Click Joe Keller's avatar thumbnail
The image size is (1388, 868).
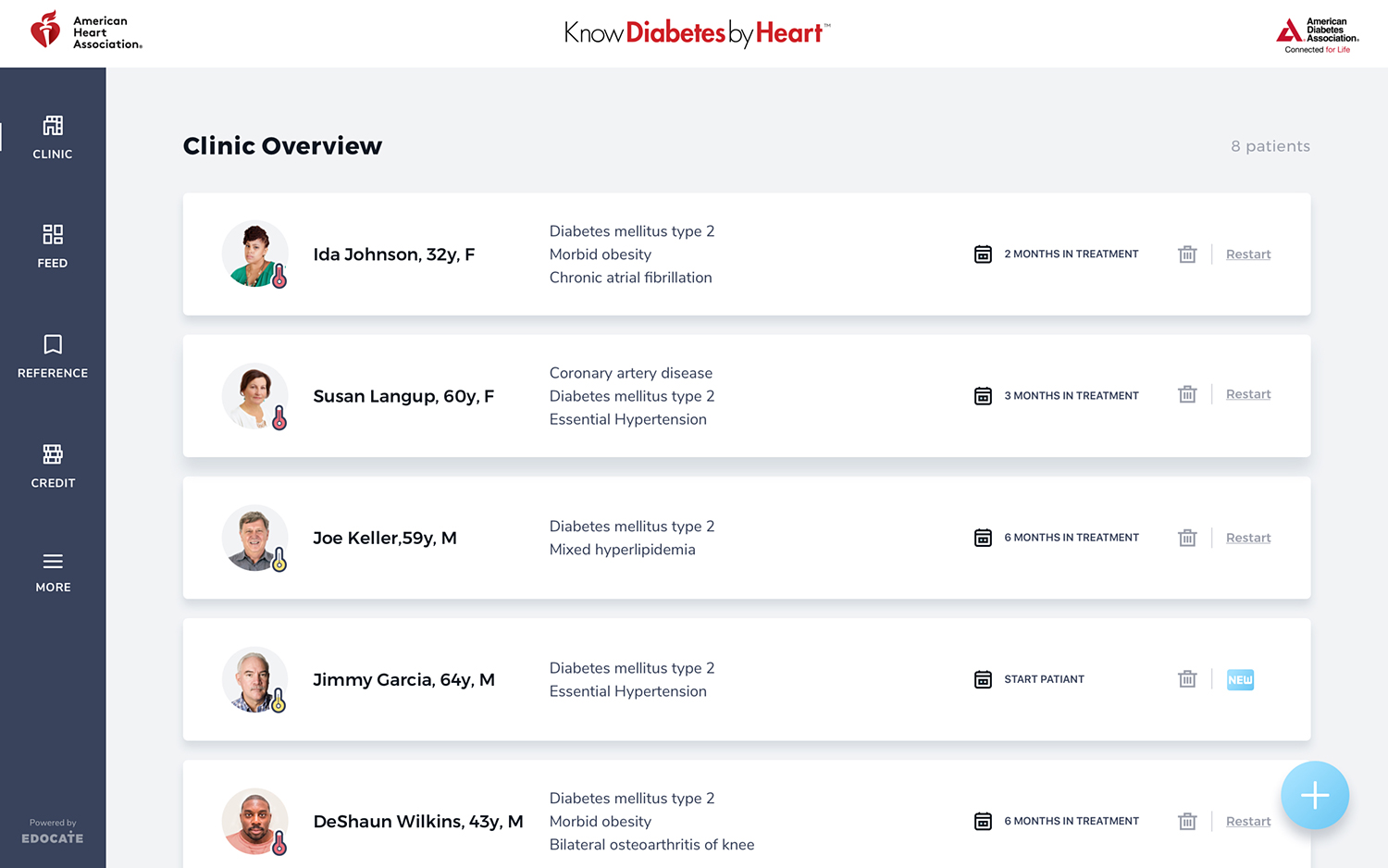click(x=254, y=538)
